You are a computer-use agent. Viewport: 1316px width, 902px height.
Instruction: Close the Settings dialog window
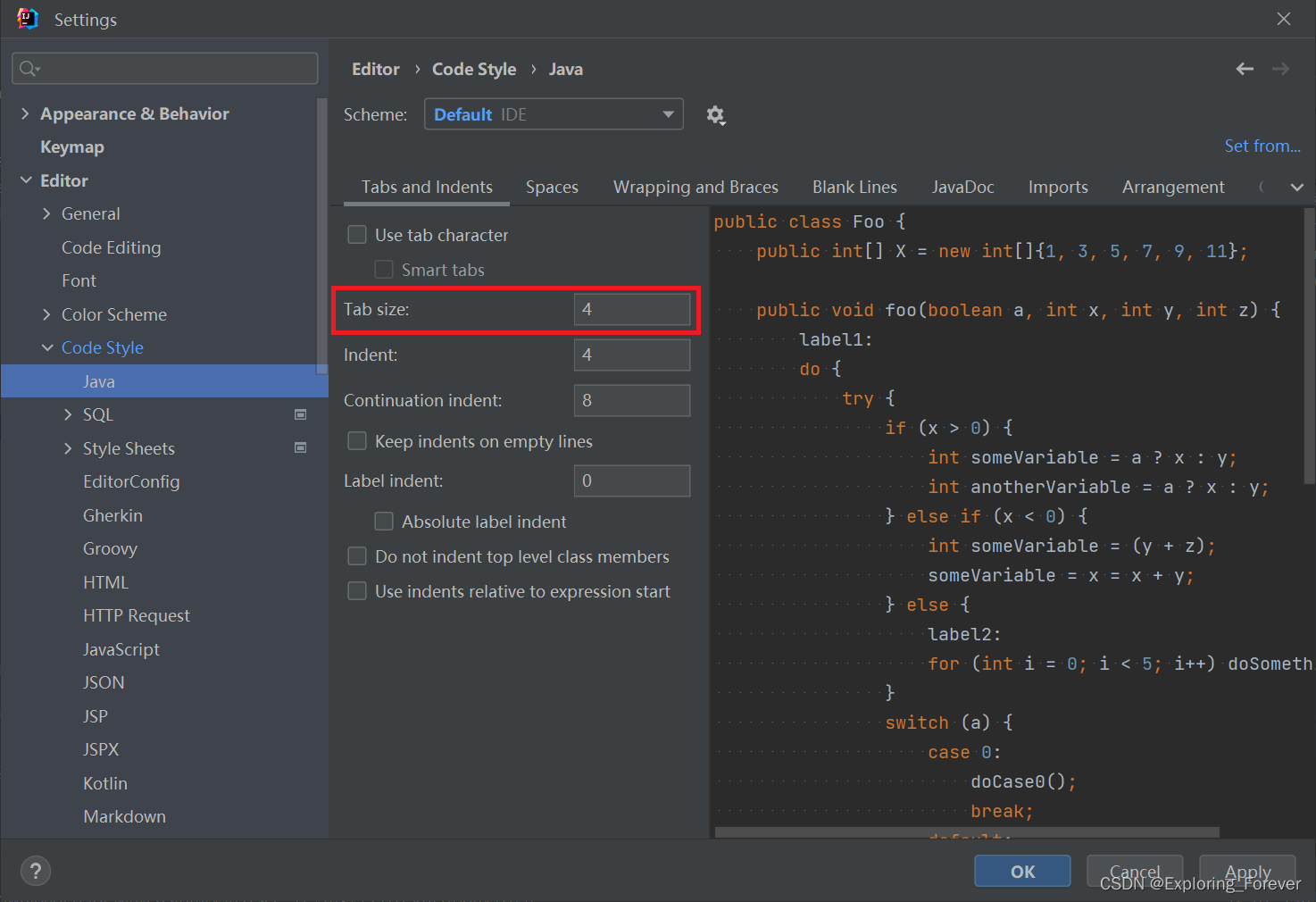point(1284,19)
